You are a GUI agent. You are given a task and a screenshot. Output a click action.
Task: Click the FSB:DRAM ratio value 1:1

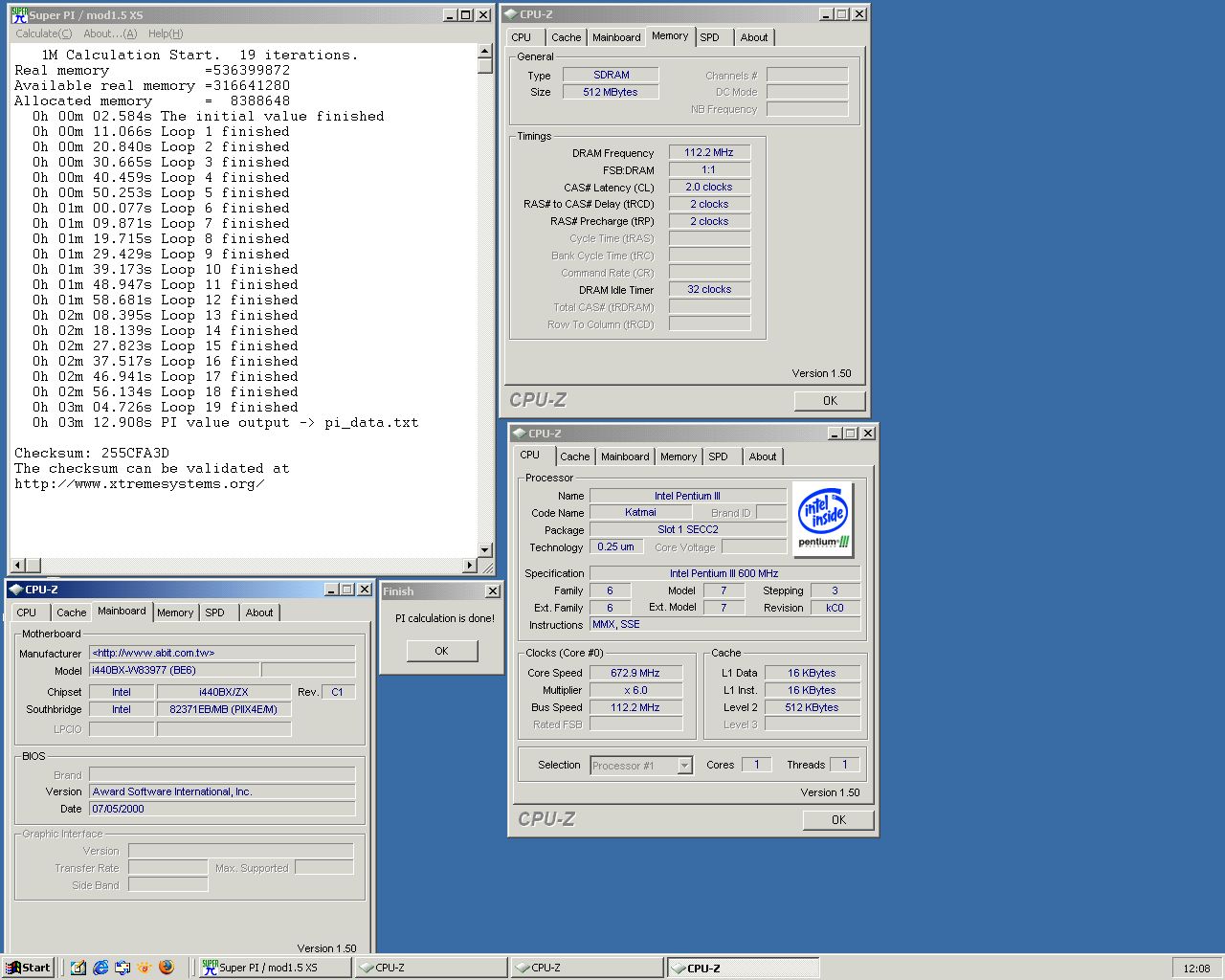(709, 169)
